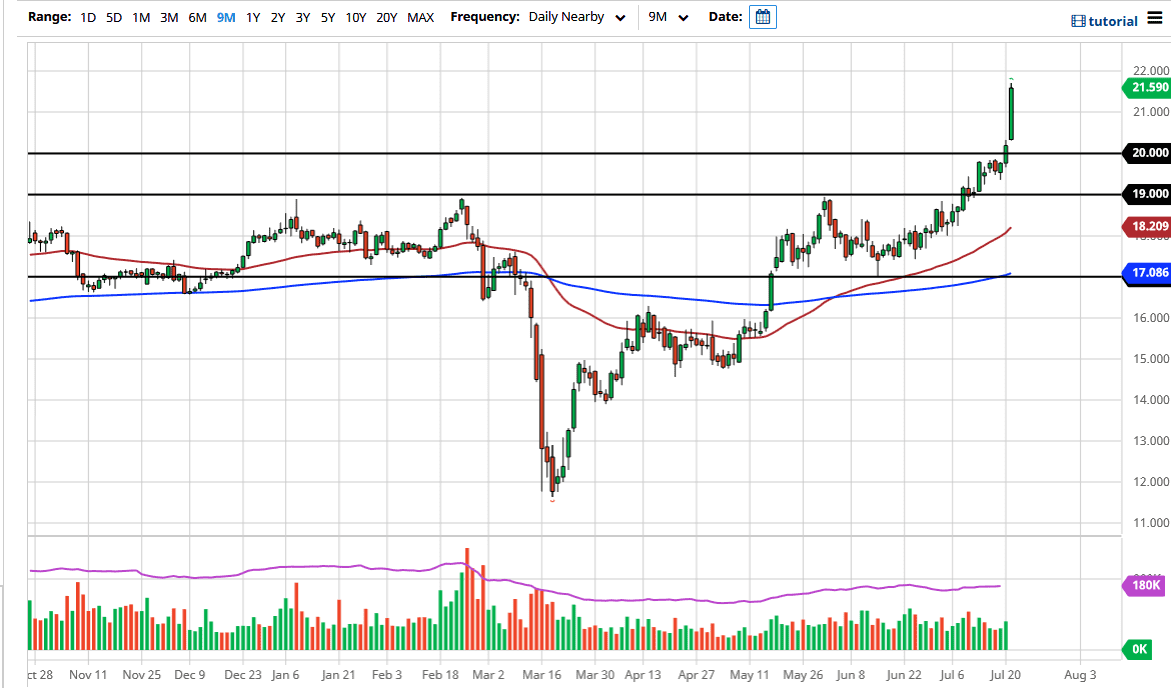Open the date picker calendar icon
1171x688 pixels.
(762, 17)
